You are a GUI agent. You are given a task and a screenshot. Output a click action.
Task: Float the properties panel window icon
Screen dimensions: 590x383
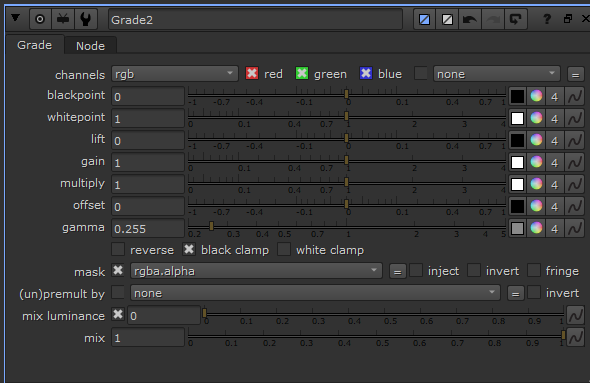567,18
